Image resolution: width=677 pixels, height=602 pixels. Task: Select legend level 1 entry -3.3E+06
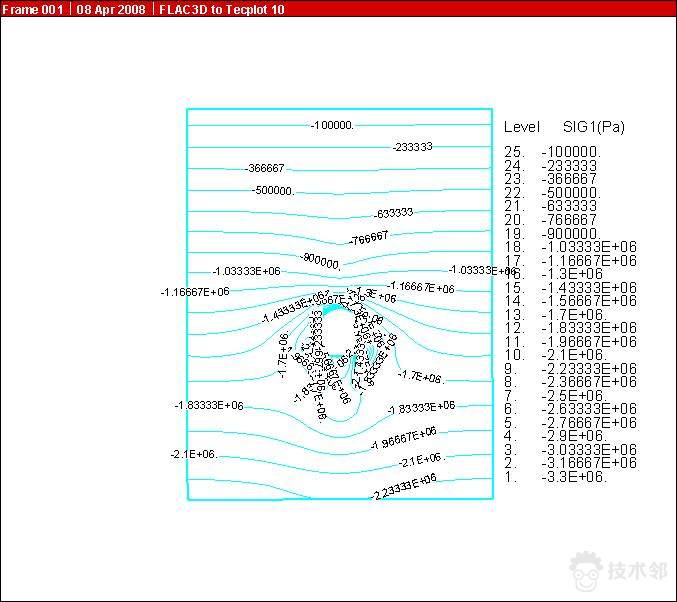click(573, 477)
